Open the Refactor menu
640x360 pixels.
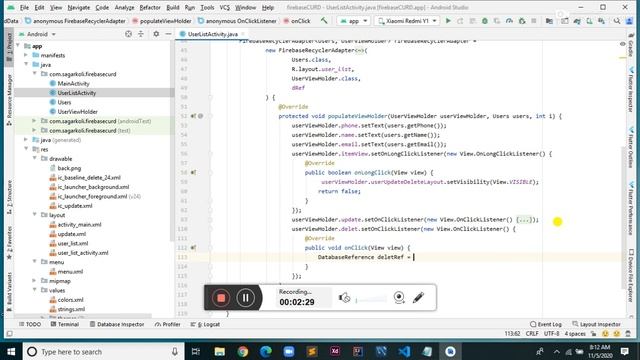click(x=150, y=7)
